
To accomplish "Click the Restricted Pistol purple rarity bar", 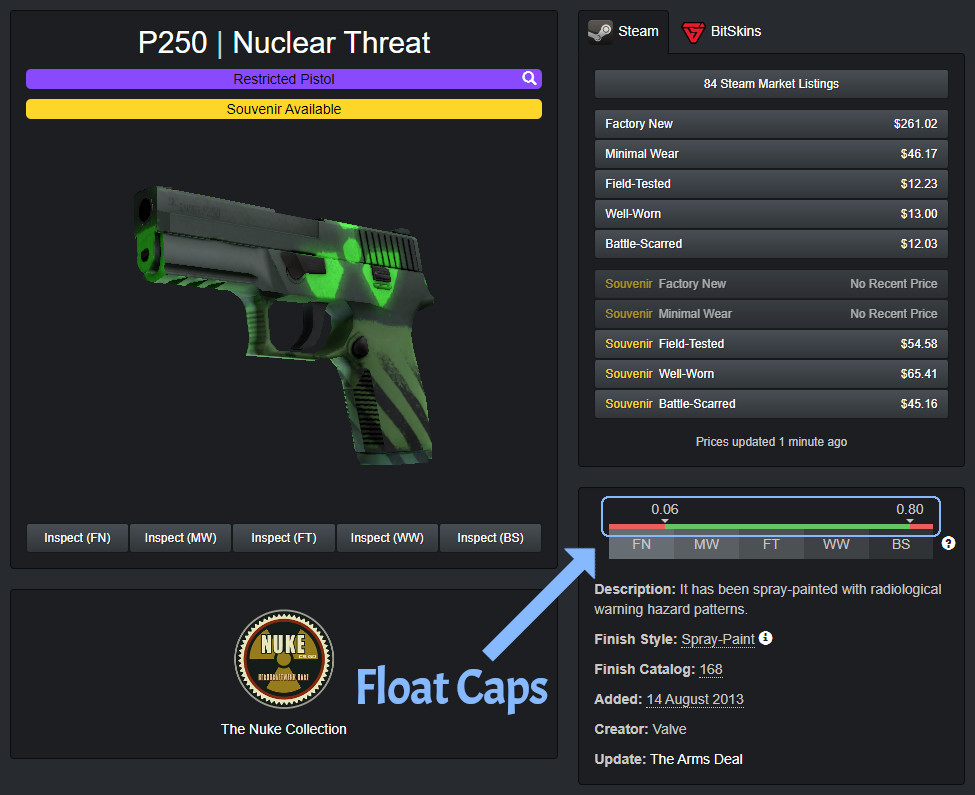I will click(284, 79).
